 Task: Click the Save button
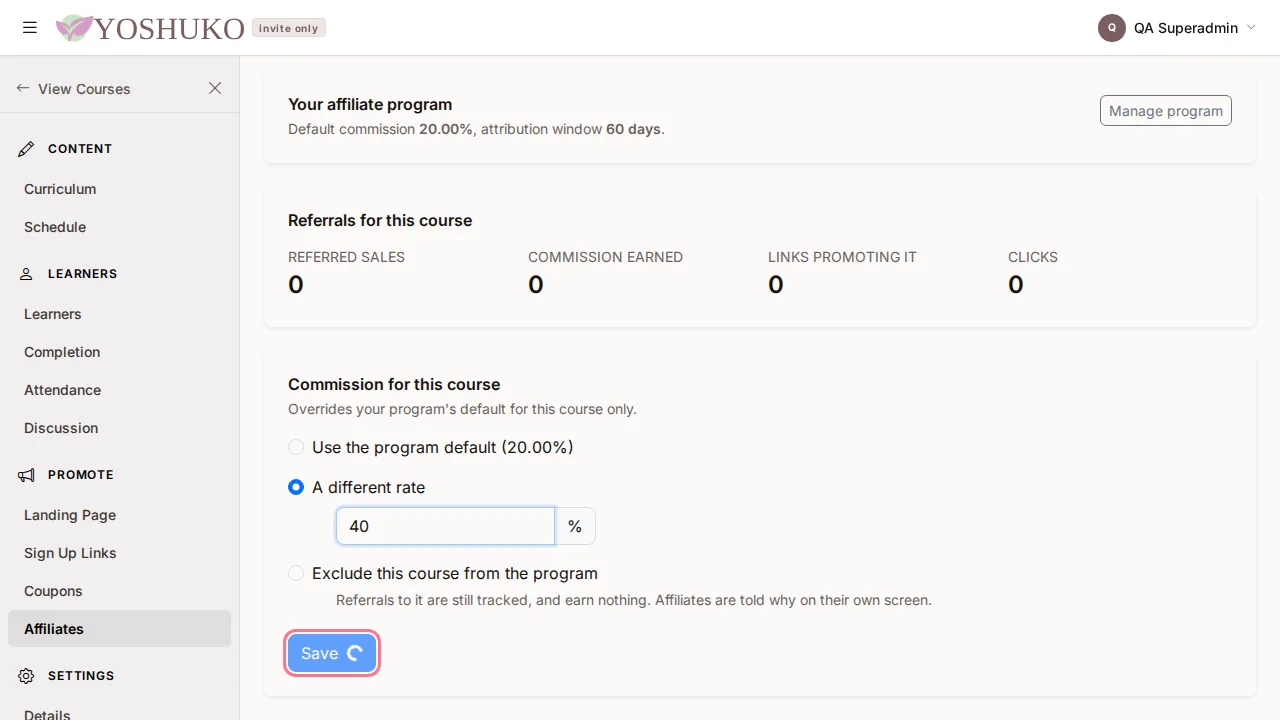[332, 653]
